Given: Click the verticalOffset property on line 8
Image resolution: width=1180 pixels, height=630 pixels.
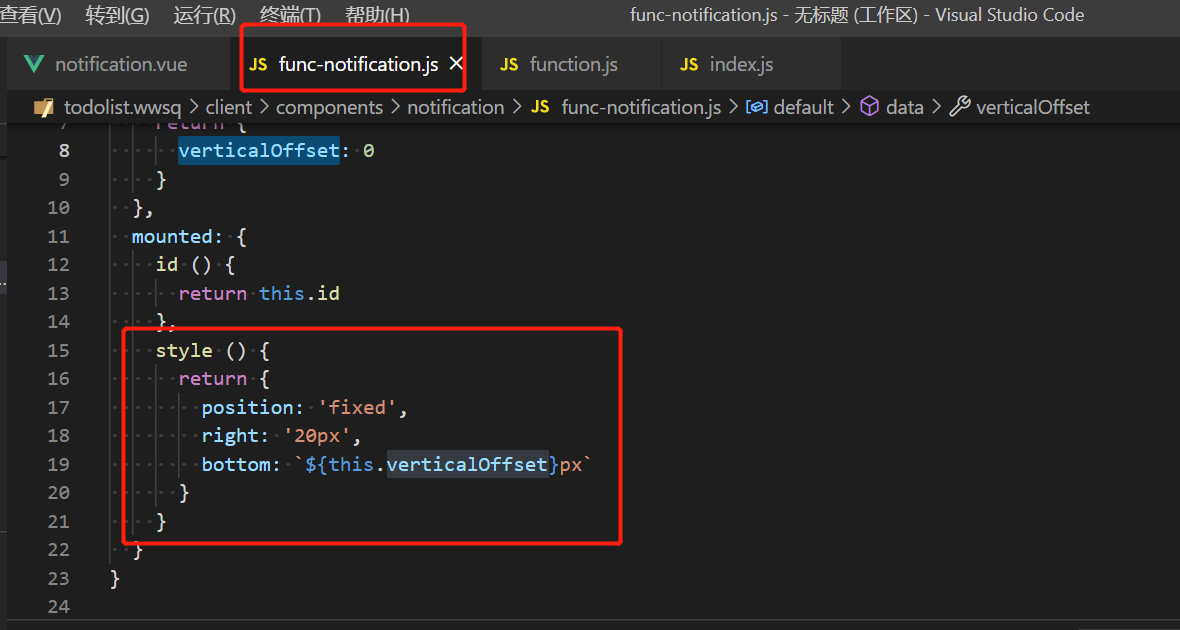Looking at the screenshot, I should click(x=259, y=150).
